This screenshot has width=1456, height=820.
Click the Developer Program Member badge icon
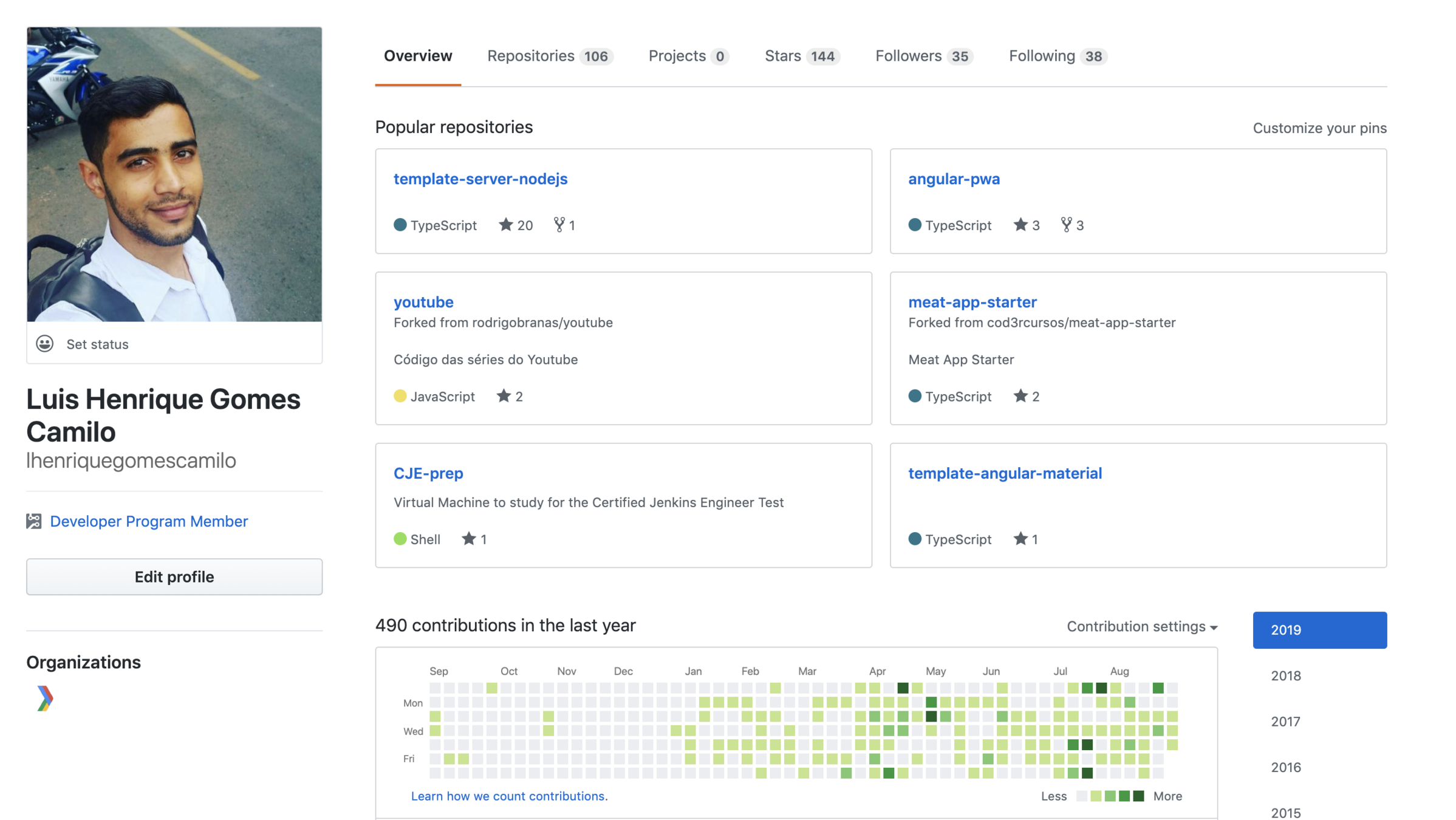pyautogui.click(x=34, y=521)
